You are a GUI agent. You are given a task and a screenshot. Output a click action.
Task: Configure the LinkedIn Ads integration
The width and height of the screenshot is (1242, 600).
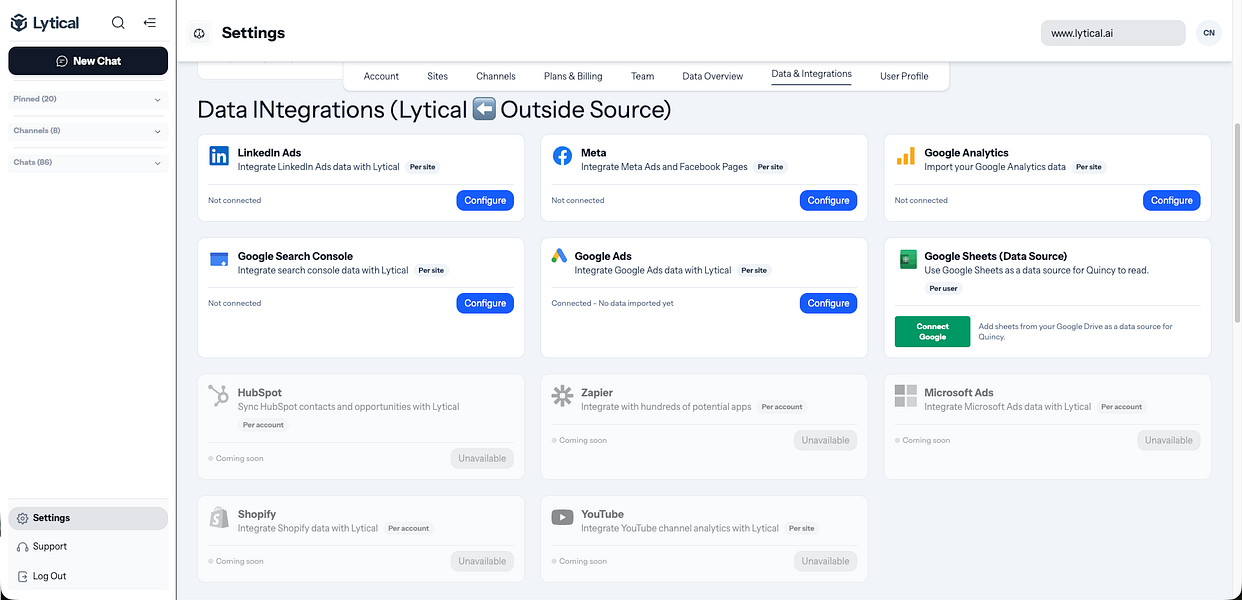(485, 200)
